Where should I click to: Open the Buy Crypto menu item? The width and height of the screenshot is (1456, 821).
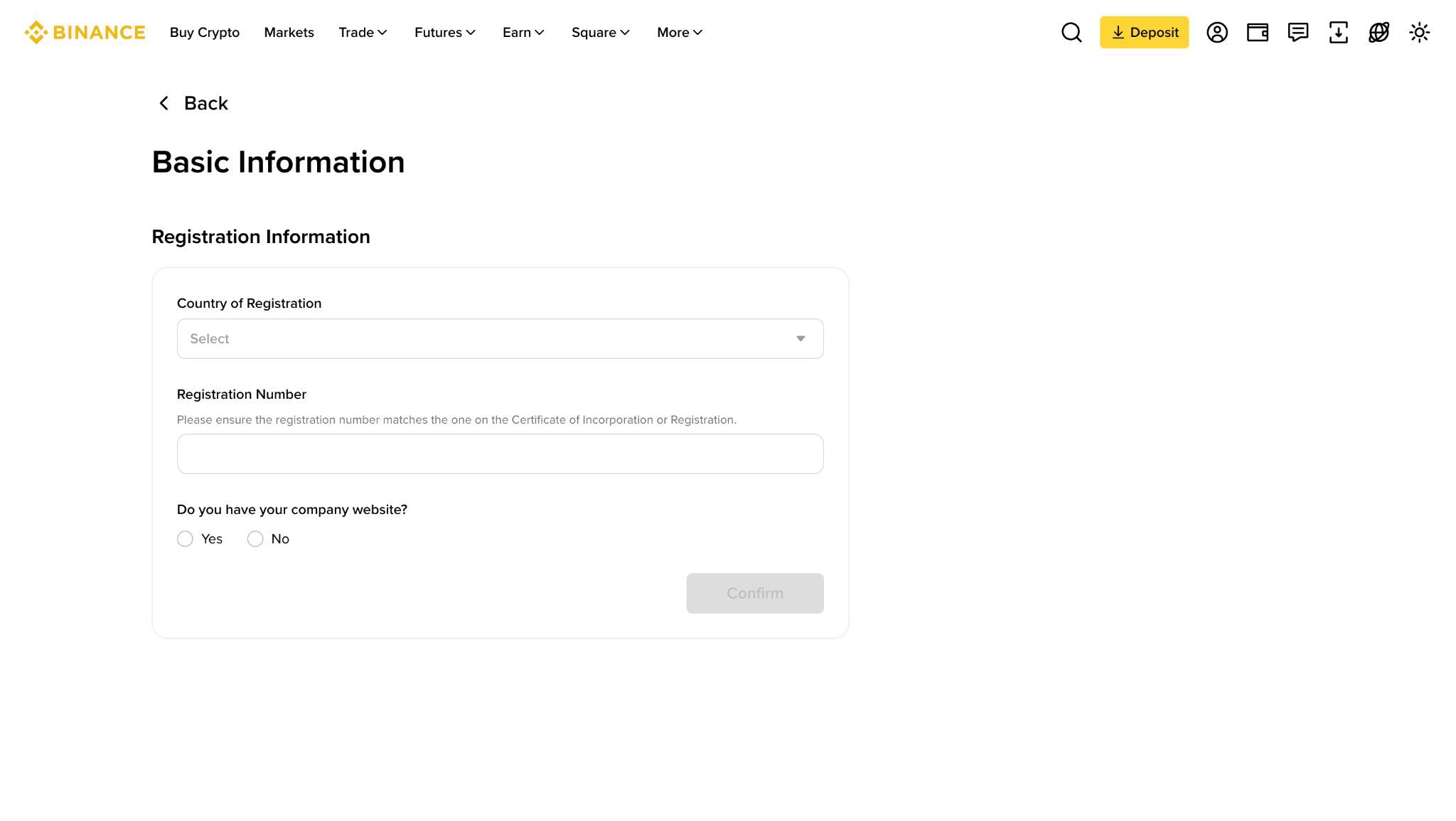click(x=205, y=33)
